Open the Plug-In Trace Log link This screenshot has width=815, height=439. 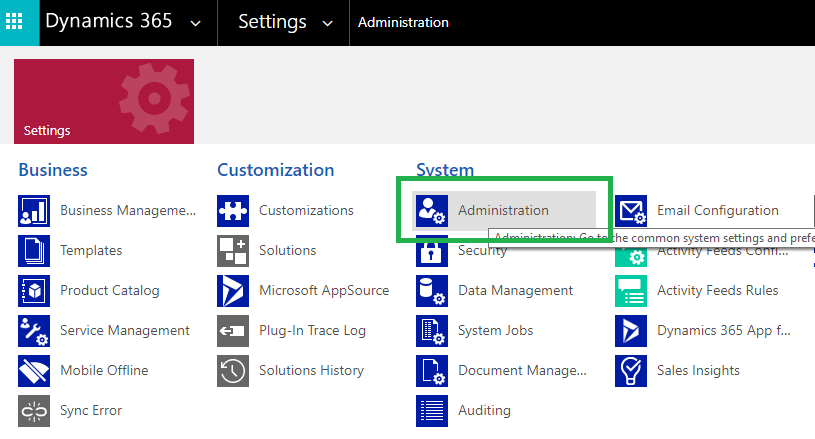tap(312, 330)
